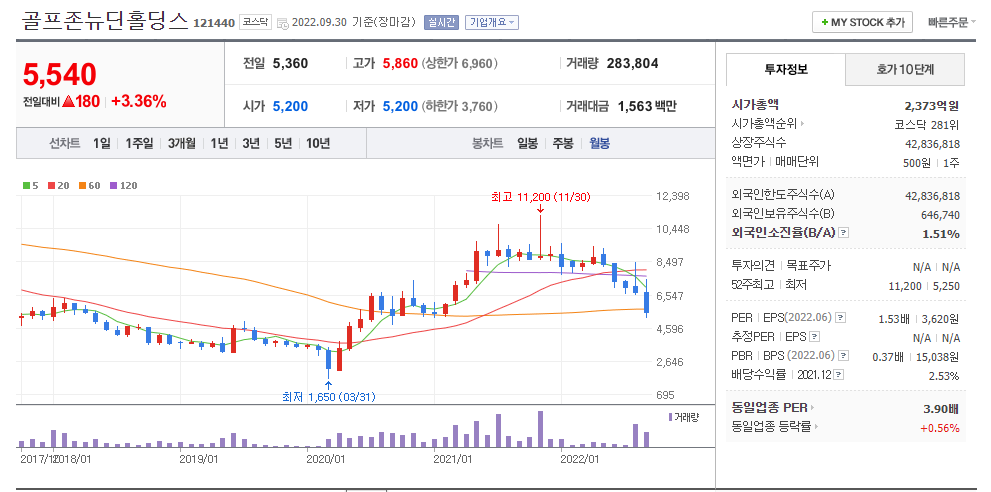Select the 5년 line chart period
Viewport: 991px width, 492px height.
coord(283,144)
